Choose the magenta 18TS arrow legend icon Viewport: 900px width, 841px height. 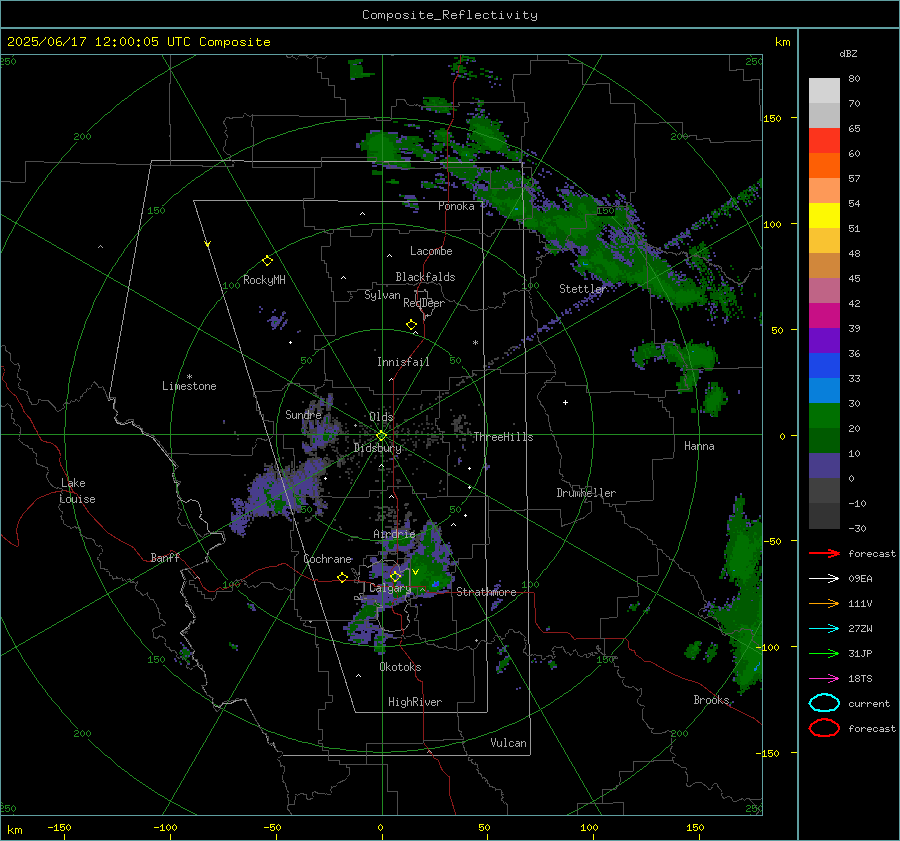tap(824, 679)
